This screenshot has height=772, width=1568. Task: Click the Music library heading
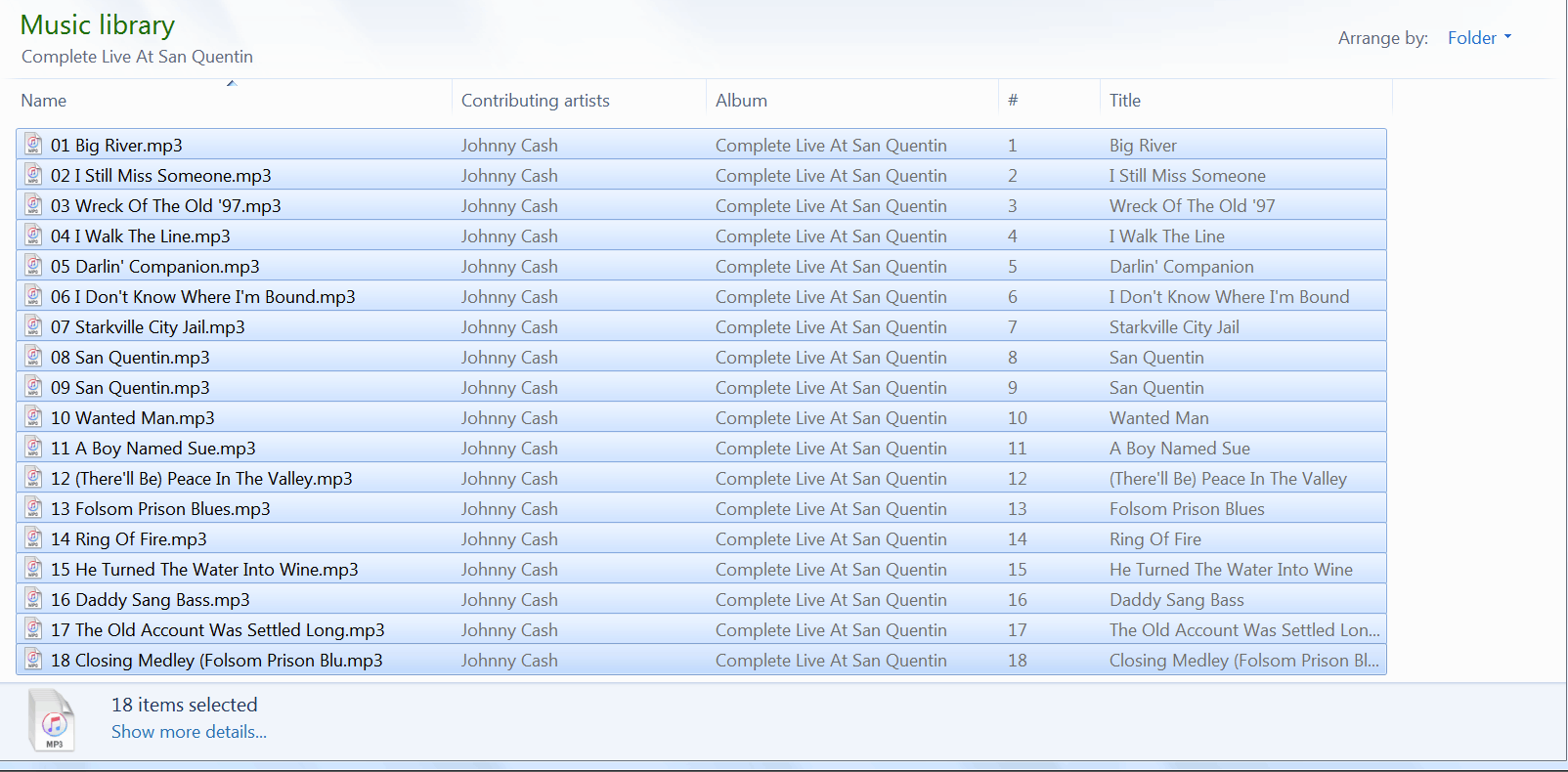tap(98, 25)
